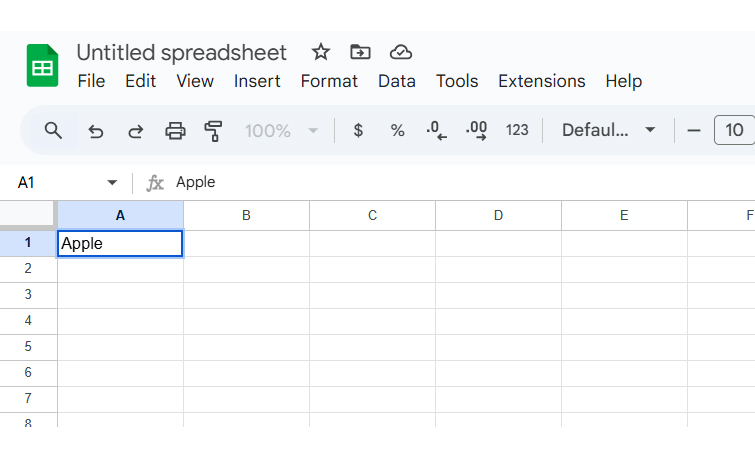Viewport: 755px width, 458px height.
Task: Select column E header
Action: [624, 215]
